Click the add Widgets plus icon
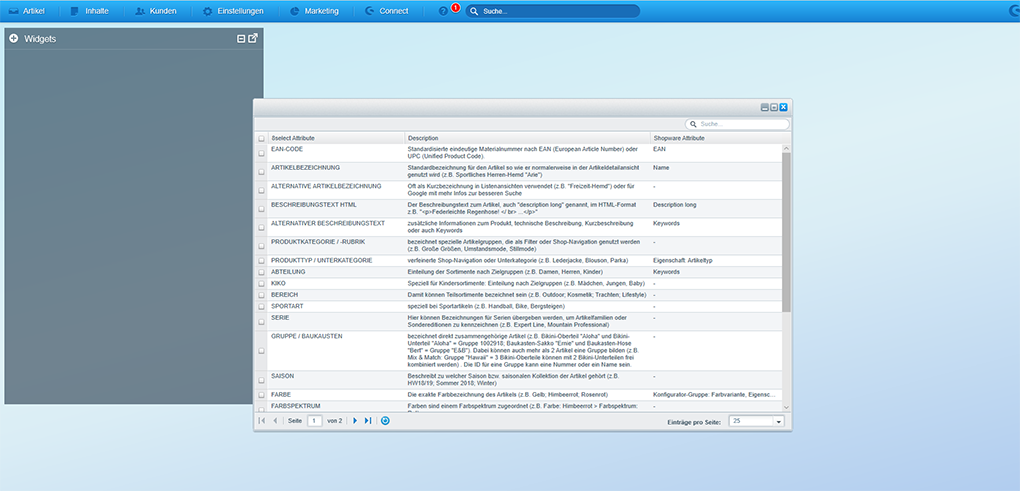 tap(14, 38)
